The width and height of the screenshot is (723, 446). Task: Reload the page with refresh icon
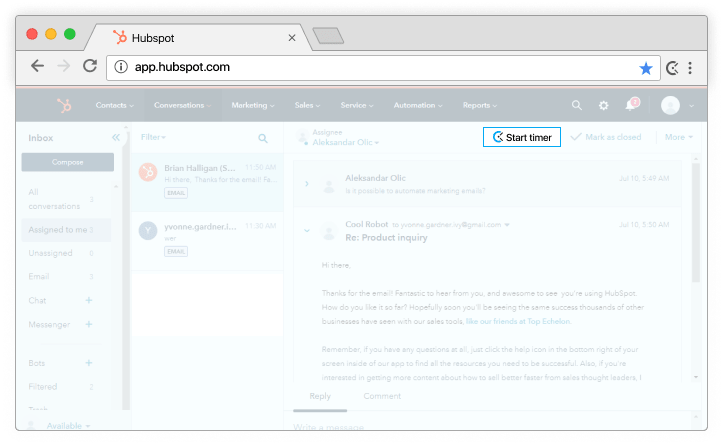click(x=90, y=65)
